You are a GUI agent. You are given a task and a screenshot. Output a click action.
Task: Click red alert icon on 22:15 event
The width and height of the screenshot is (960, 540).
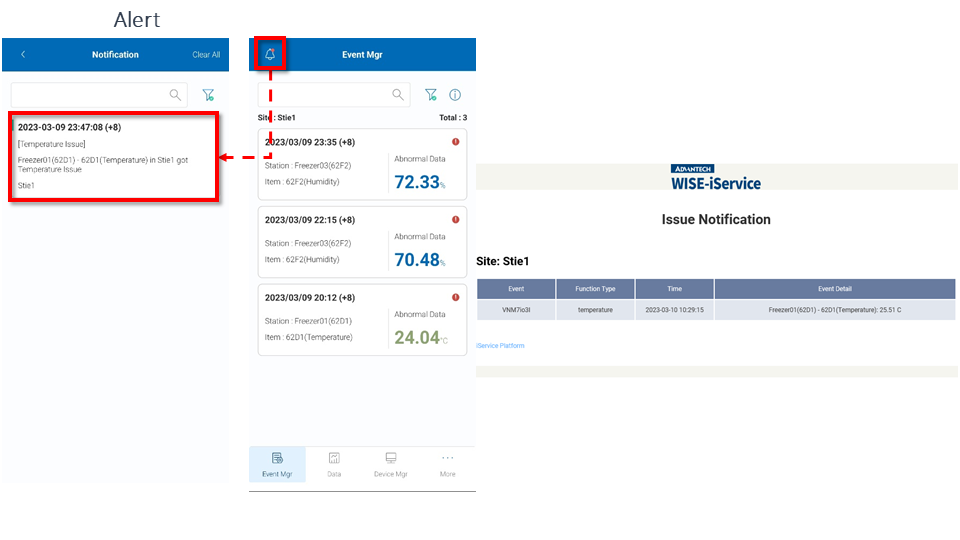tap(455, 219)
